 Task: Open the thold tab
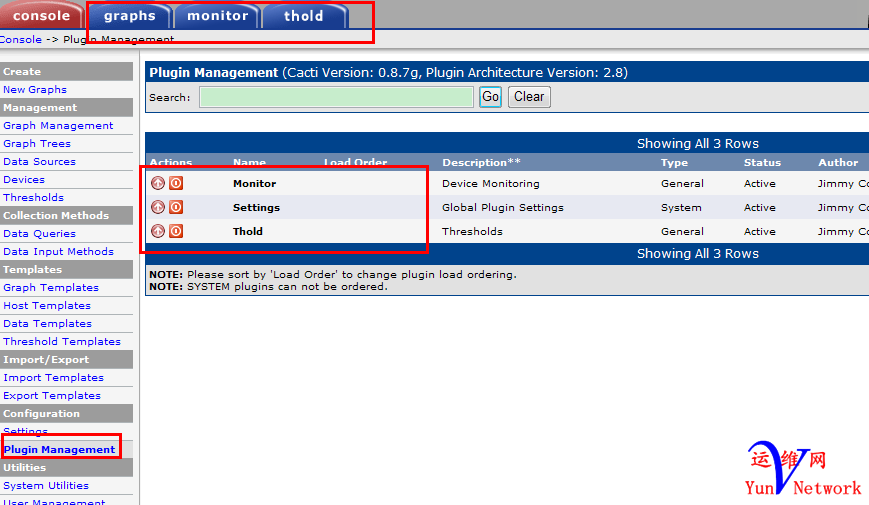304,16
